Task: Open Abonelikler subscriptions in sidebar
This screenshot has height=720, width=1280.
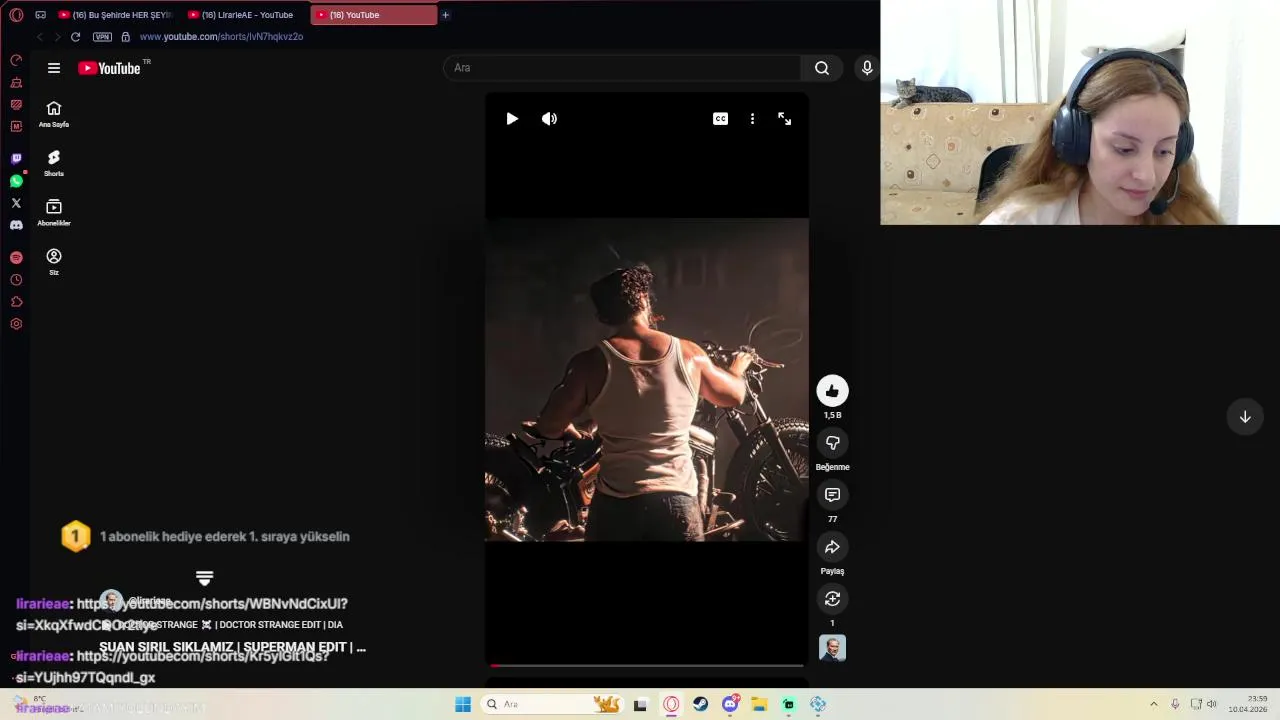Action: click(54, 212)
